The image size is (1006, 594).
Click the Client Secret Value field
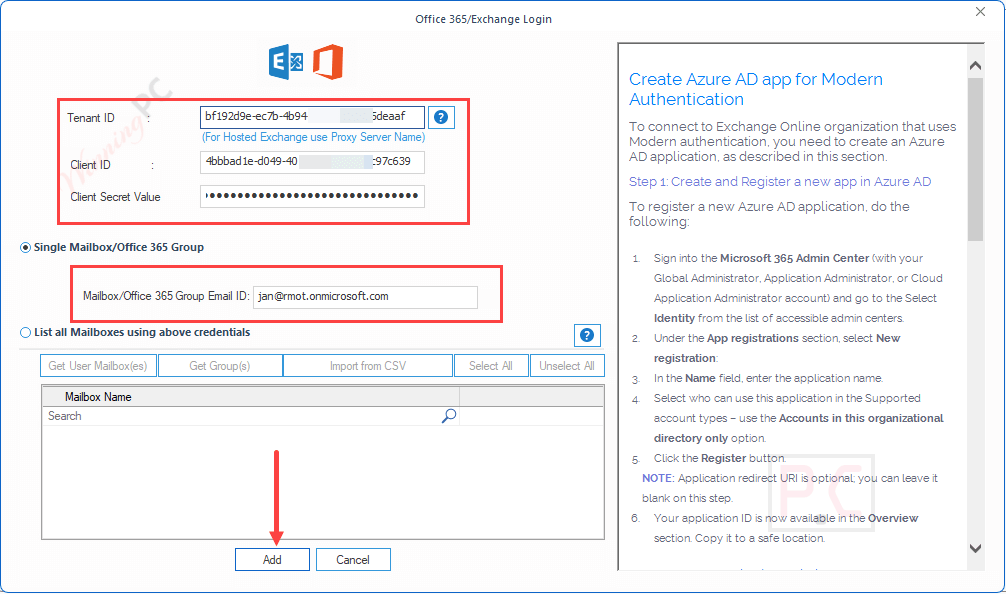tap(312, 196)
